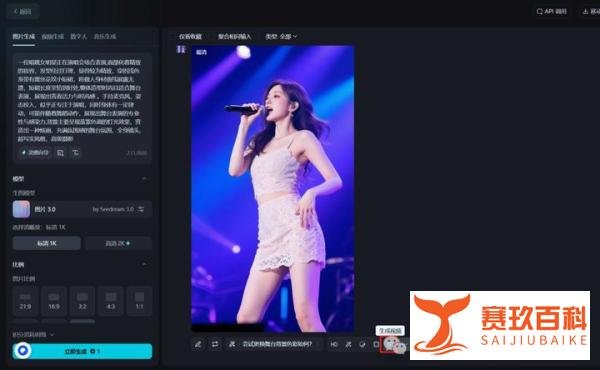The width and height of the screenshot is (600, 370).
Task: Click the round assistant icon on the generate bar
Action: pyautogui.click(x=23, y=350)
